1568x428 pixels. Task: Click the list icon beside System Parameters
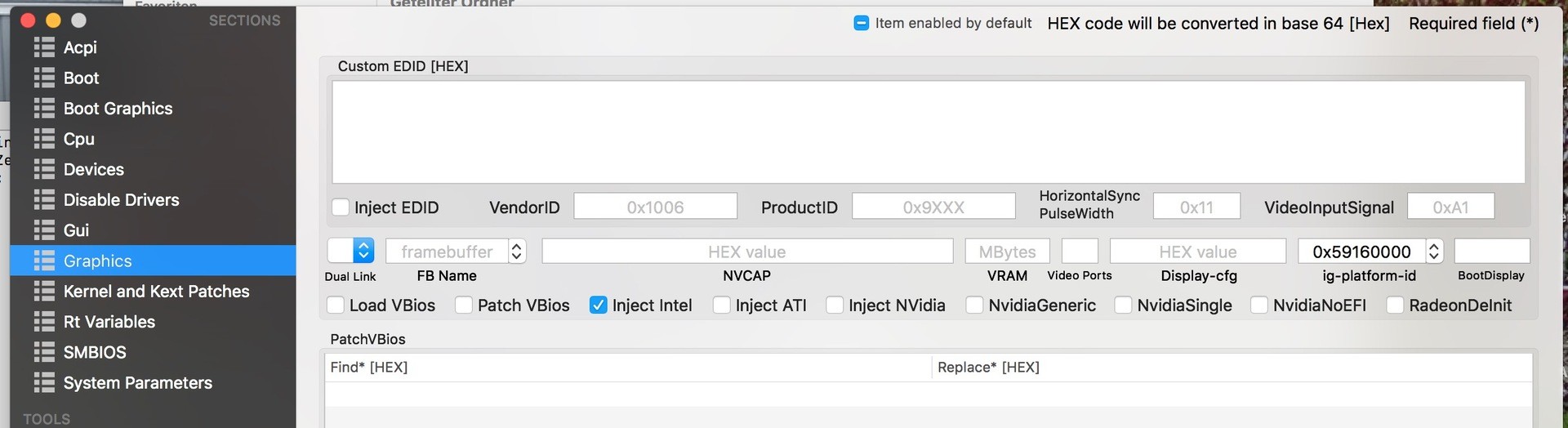click(44, 383)
